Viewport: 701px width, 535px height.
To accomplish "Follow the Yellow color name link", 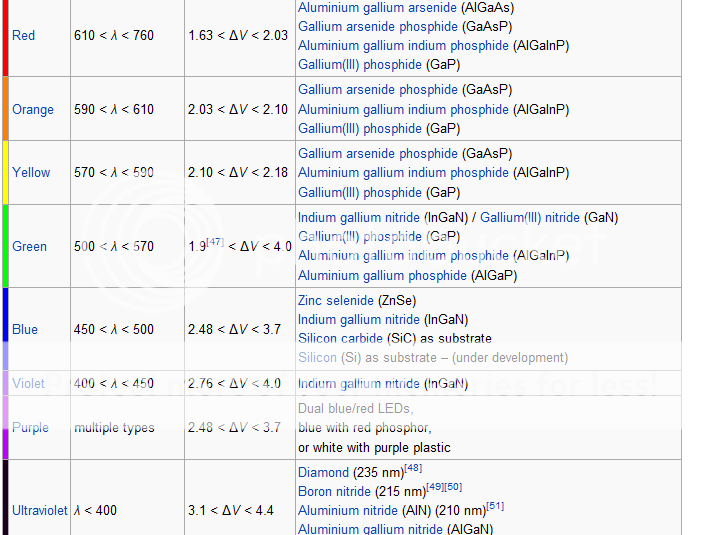I will pos(31,173).
